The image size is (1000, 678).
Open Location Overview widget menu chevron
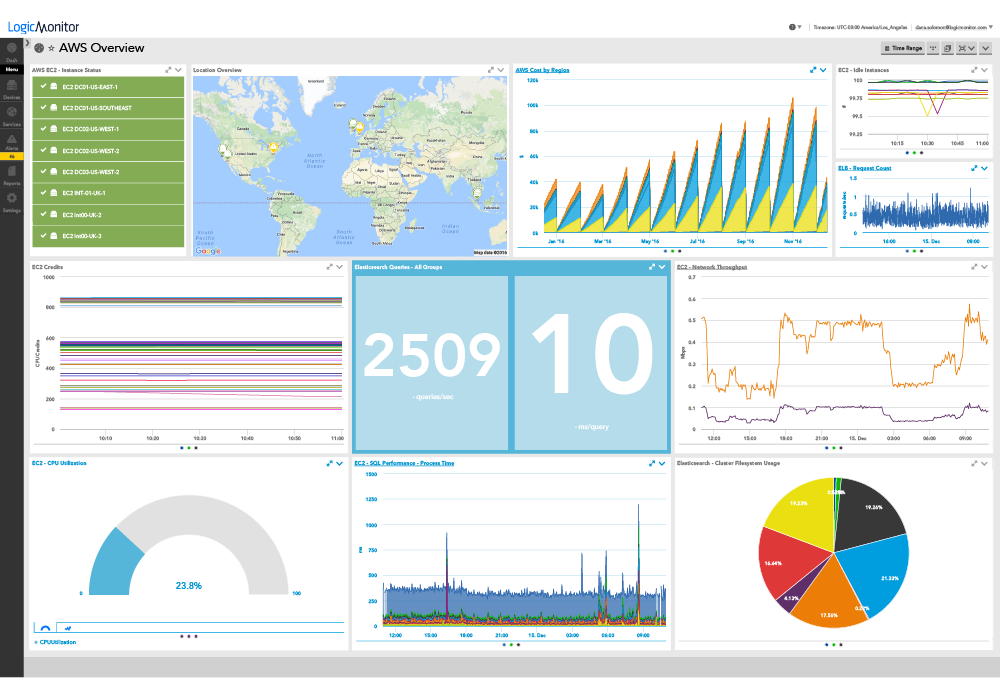(501, 70)
